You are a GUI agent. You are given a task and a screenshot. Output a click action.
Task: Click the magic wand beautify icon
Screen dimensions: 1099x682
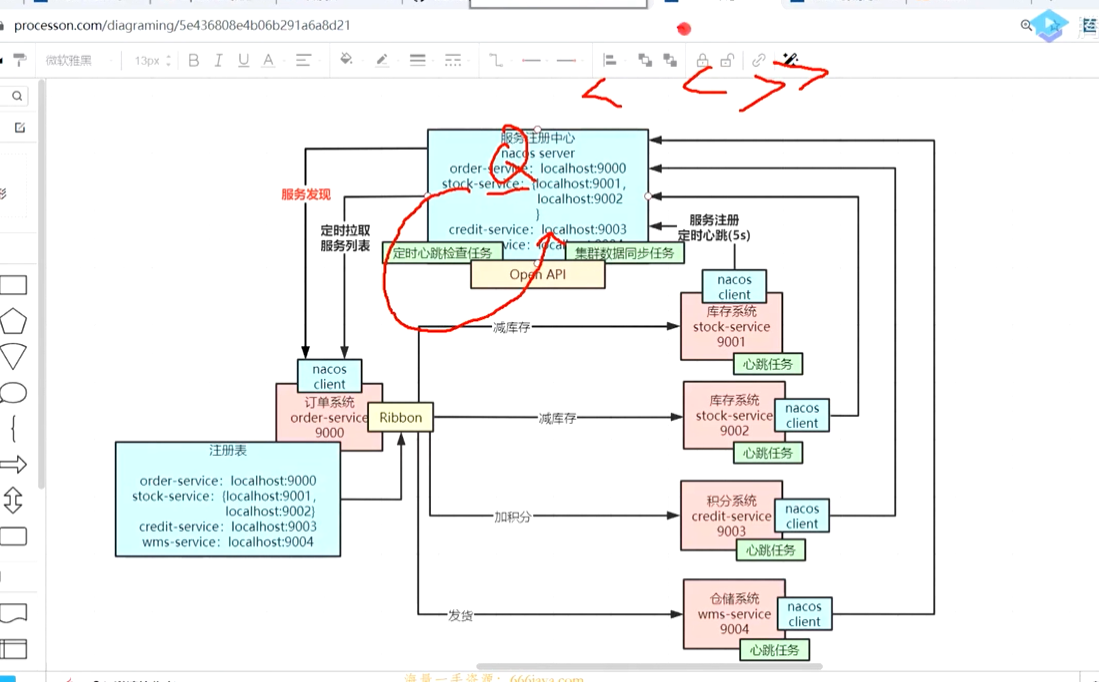(790, 60)
